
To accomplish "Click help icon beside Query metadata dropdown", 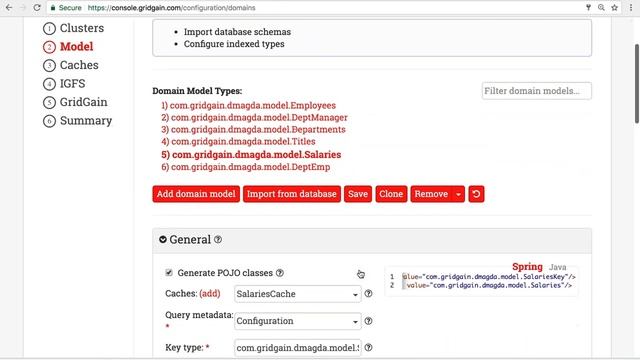I will point(368,321).
